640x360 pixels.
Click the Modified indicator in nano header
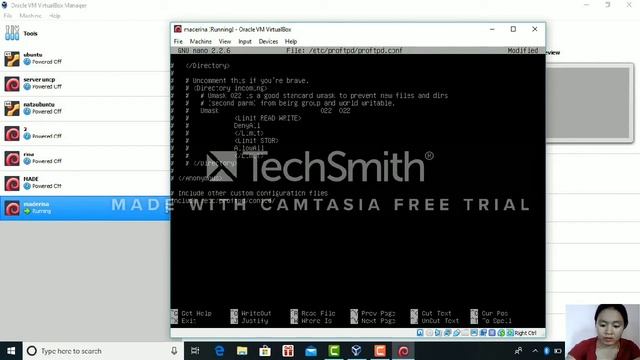coord(523,51)
